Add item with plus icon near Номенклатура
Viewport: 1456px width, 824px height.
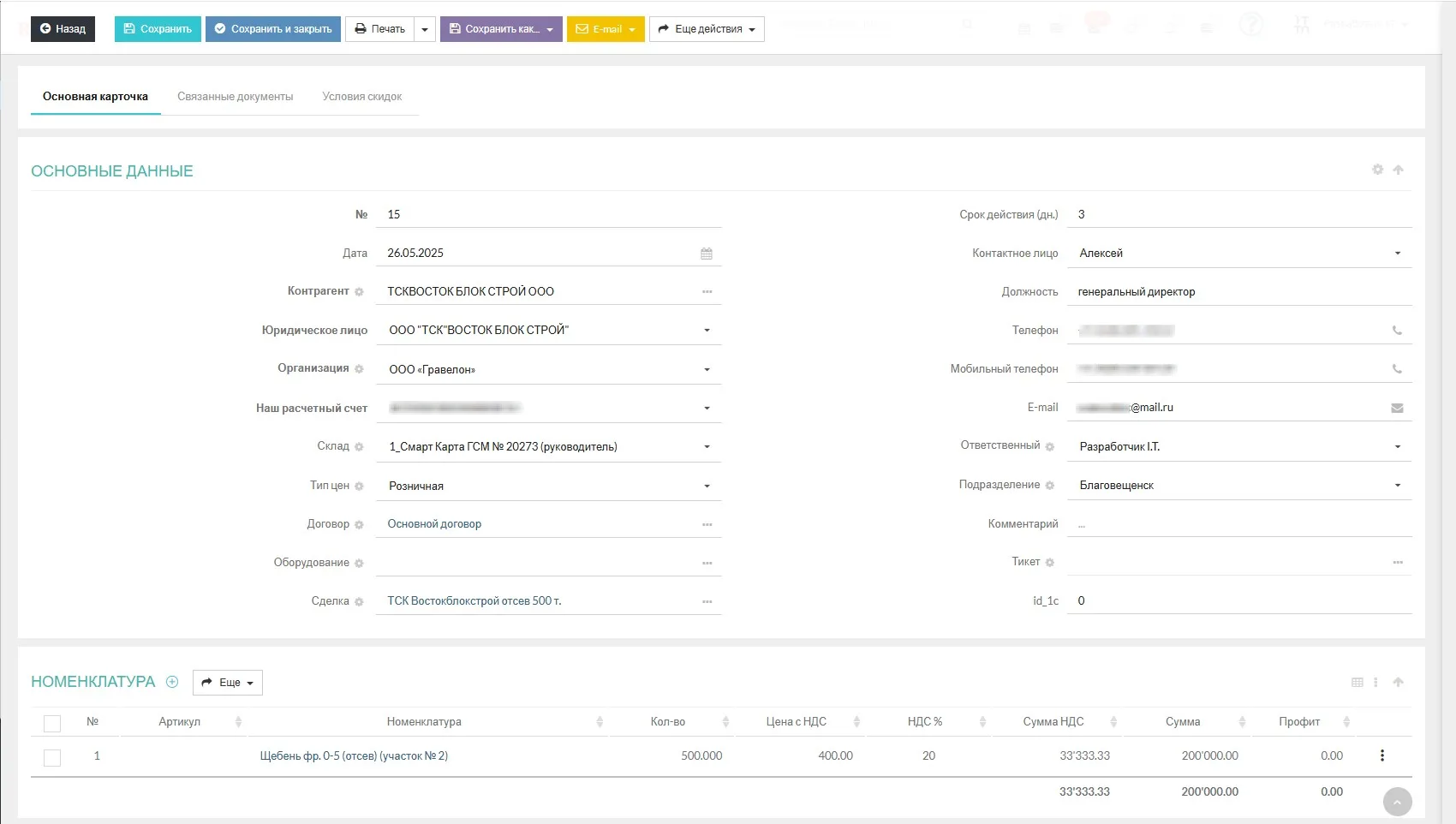[172, 682]
